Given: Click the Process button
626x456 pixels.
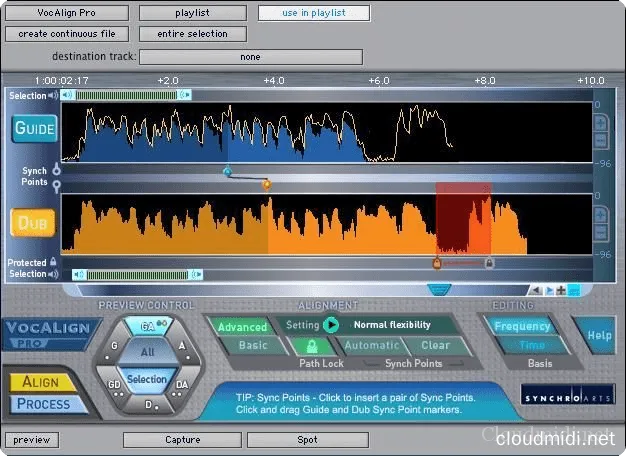Looking at the screenshot, I should click(x=42, y=404).
